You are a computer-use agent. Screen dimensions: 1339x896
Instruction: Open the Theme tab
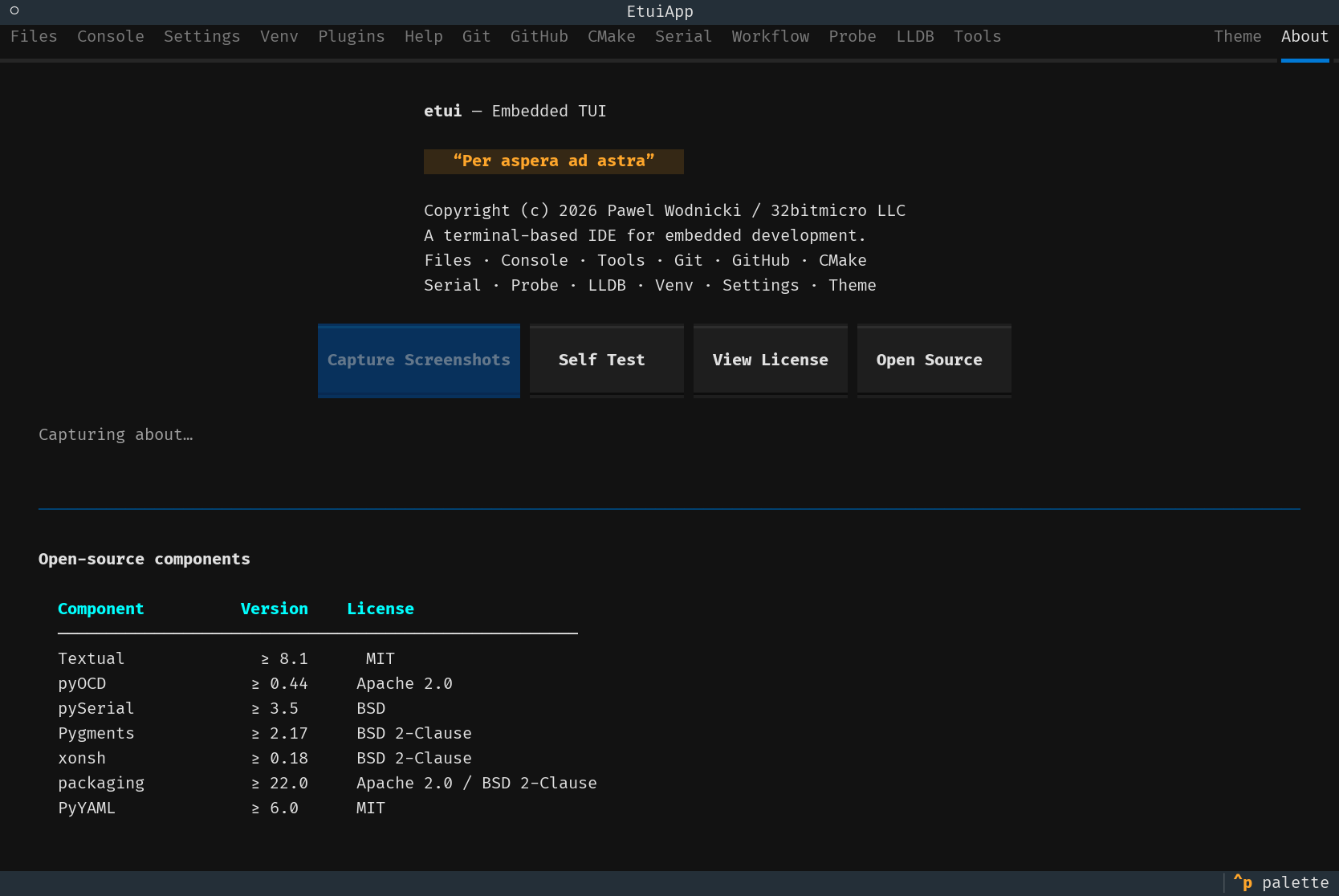click(1238, 37)
